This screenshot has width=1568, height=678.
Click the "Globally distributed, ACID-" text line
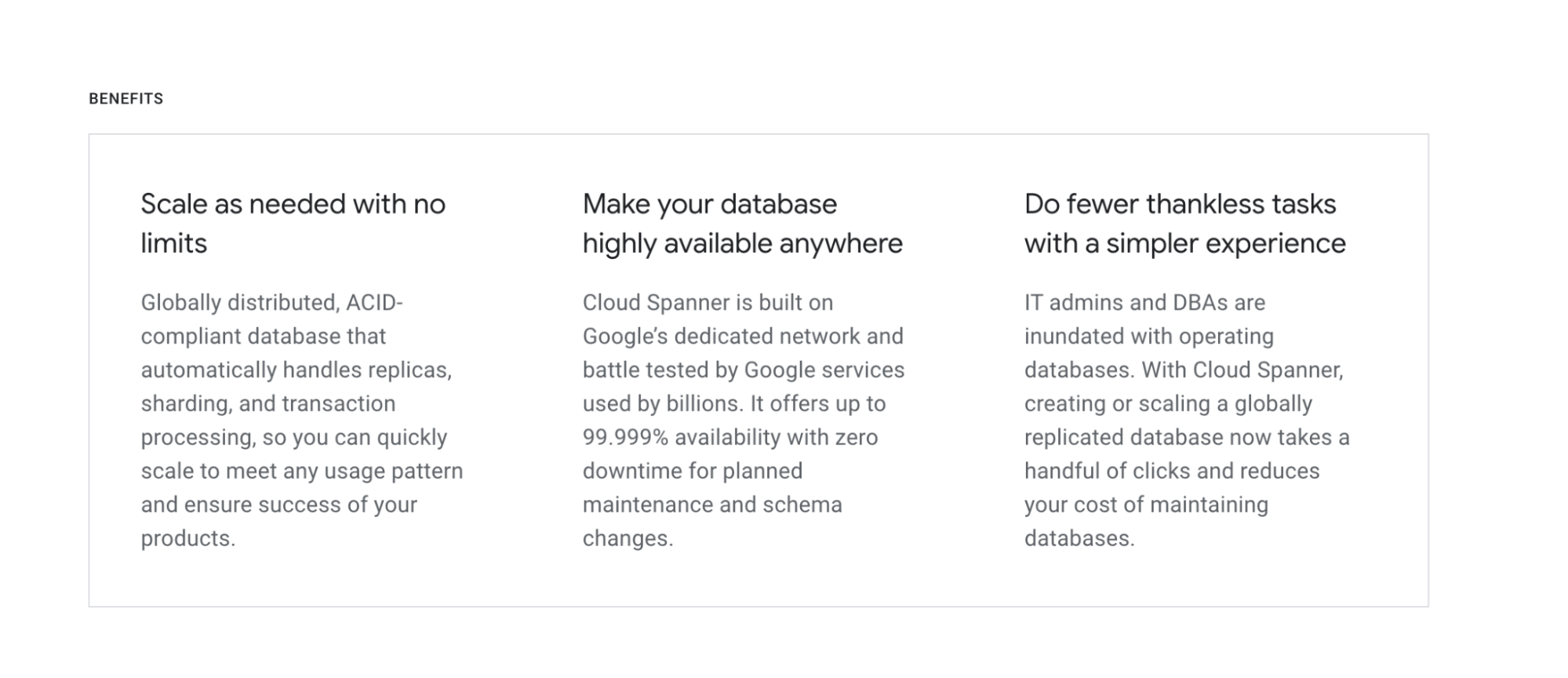click(x=271, y=303)
